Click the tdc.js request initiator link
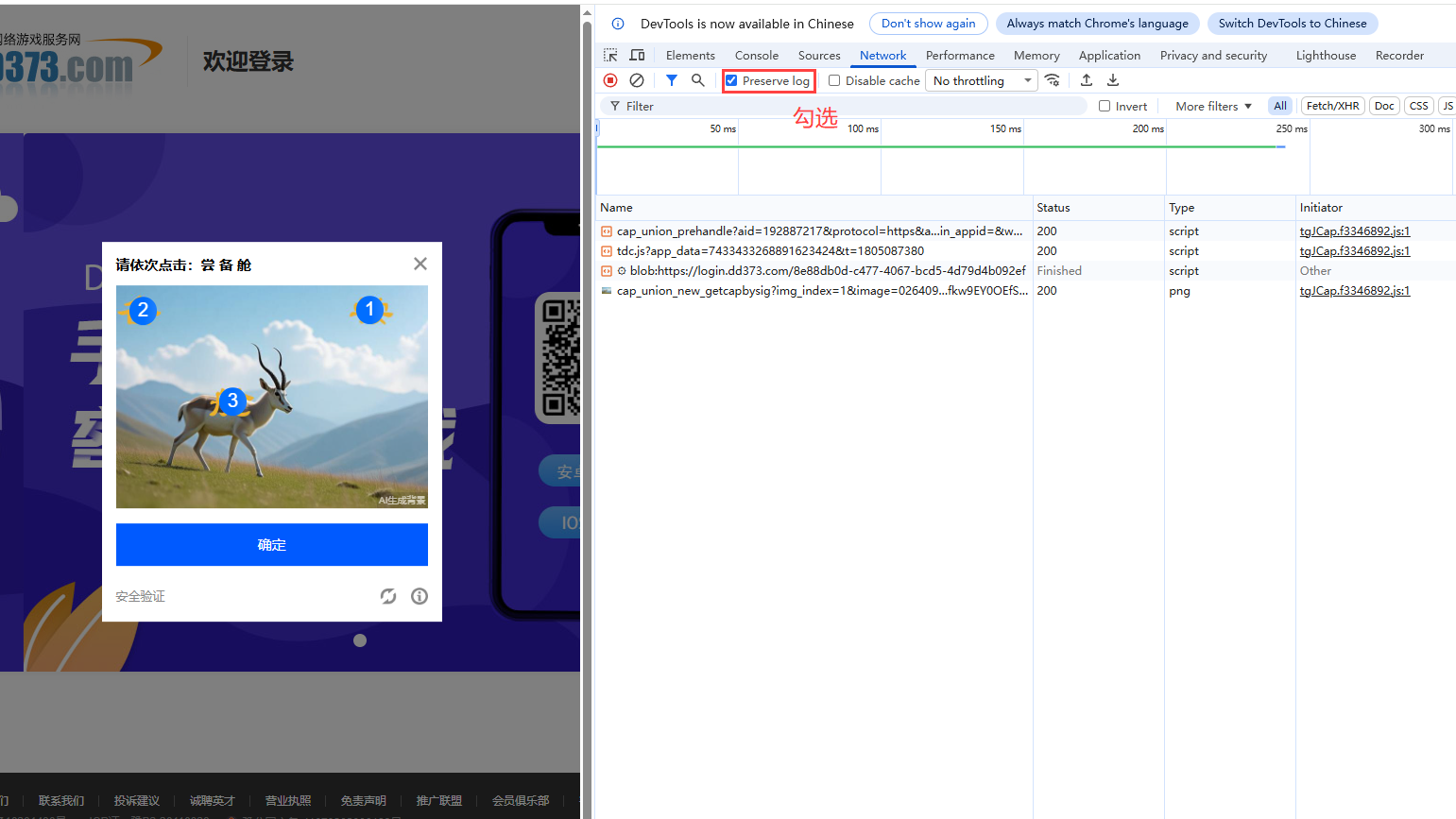The image size is (1456, 819). click(1354, 251)
